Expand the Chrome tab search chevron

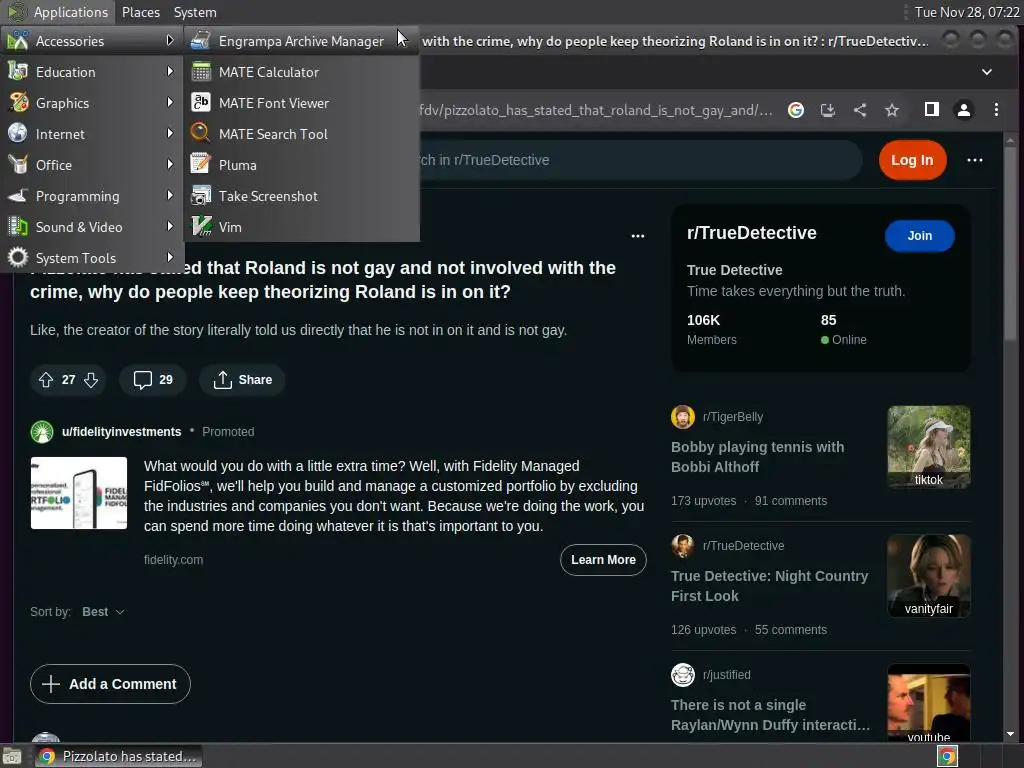987,72
